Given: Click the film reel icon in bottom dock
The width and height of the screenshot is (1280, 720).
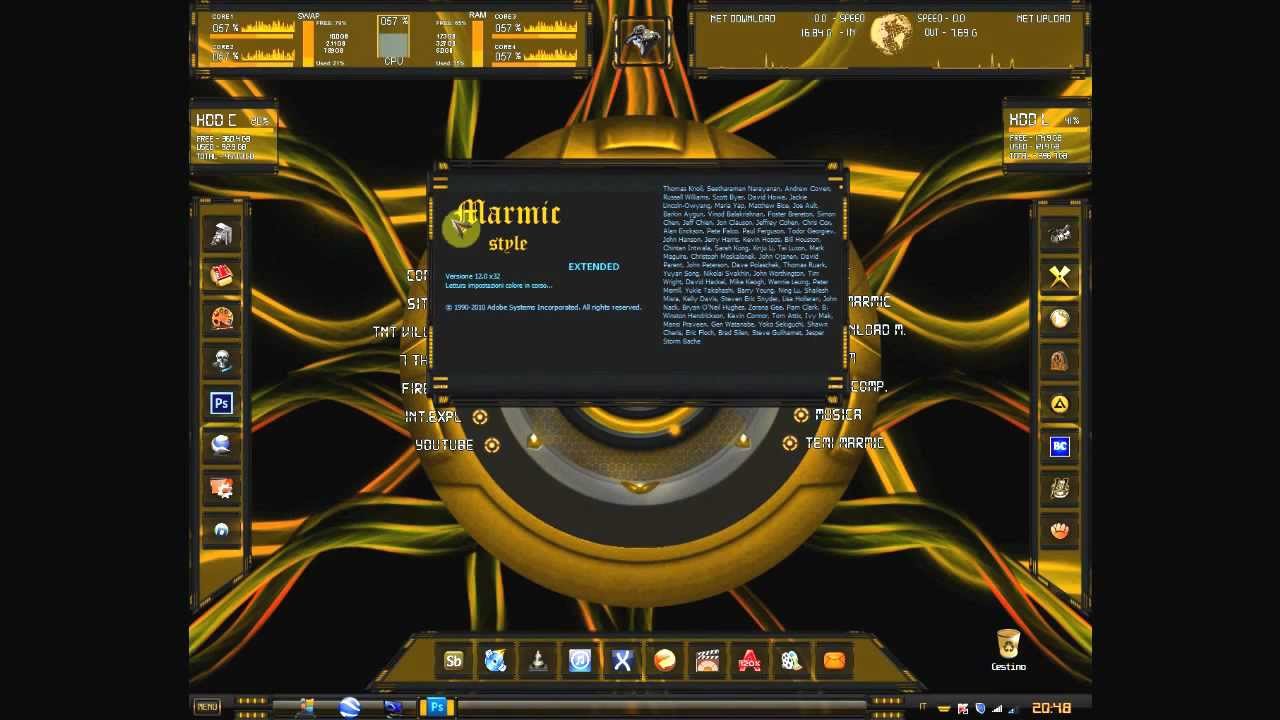Looking at the screenshot, I should coord(791,660).
